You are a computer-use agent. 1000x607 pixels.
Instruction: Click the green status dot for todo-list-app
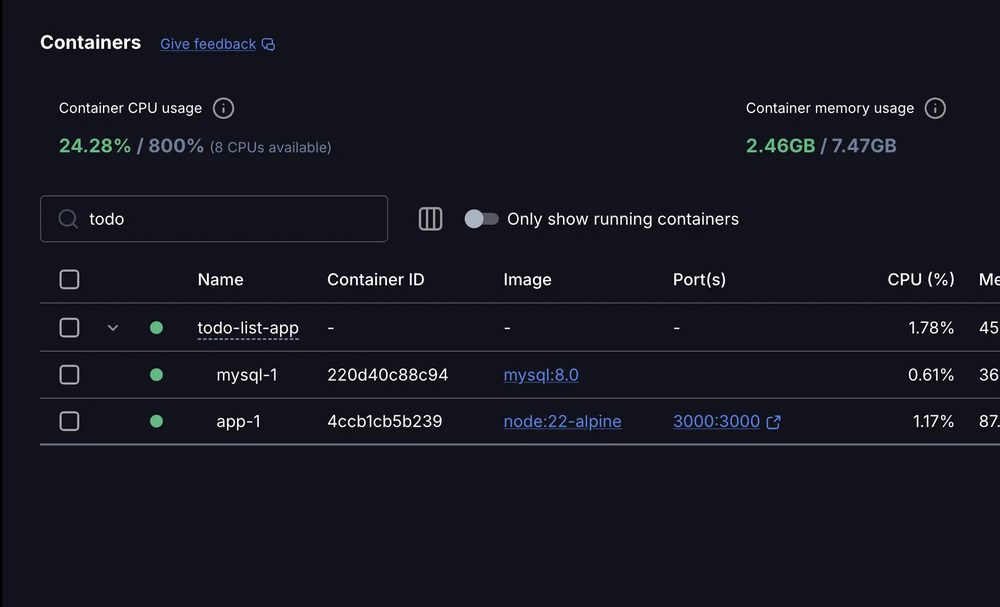tap(156, 328)
